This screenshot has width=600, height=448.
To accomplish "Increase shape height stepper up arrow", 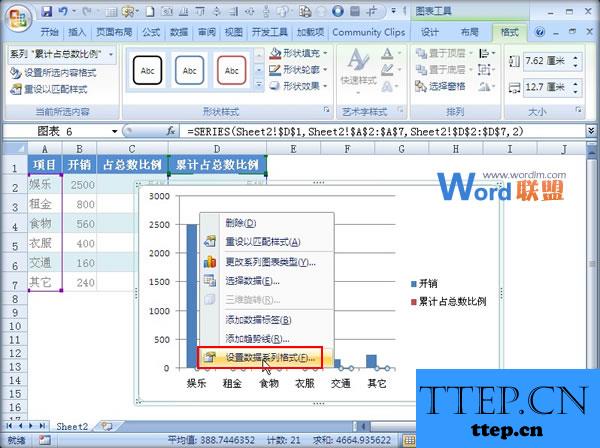I will point(576,57).
